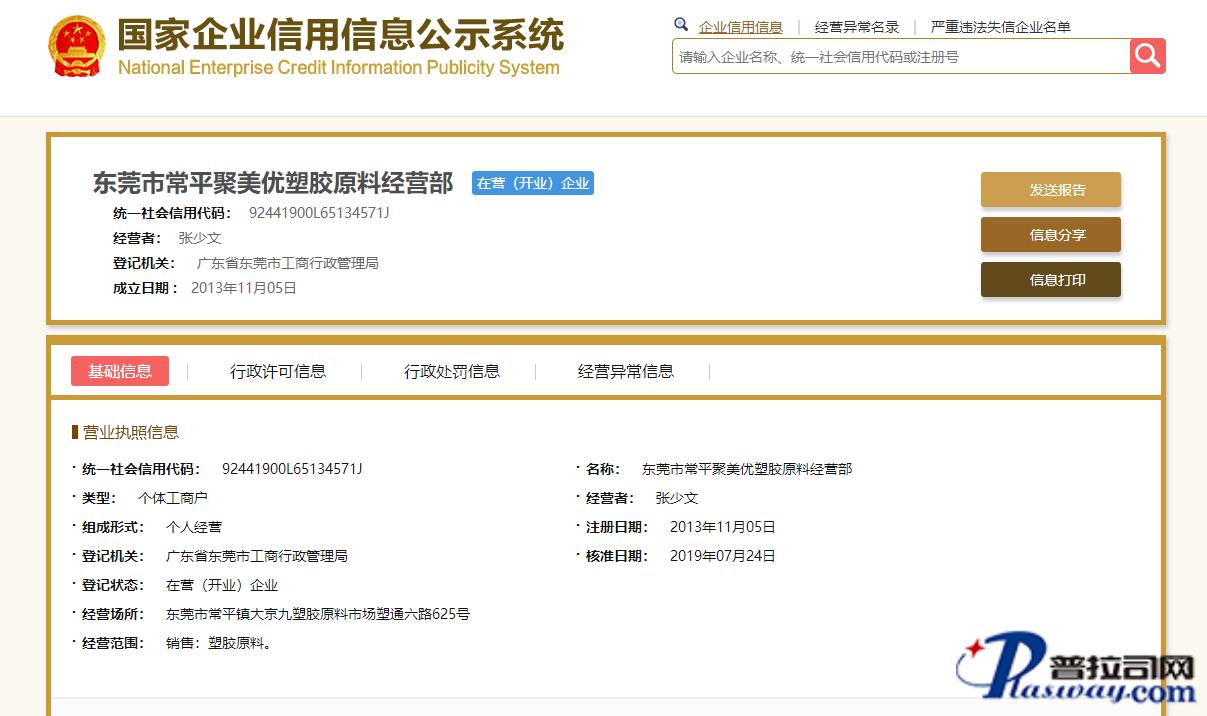View the 经营异常信息 tab
1207x716 pixels.
point(626,371)
